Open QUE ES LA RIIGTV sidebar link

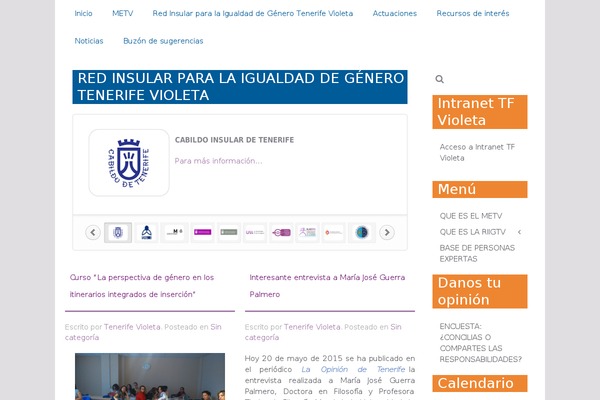coord(473,232)
